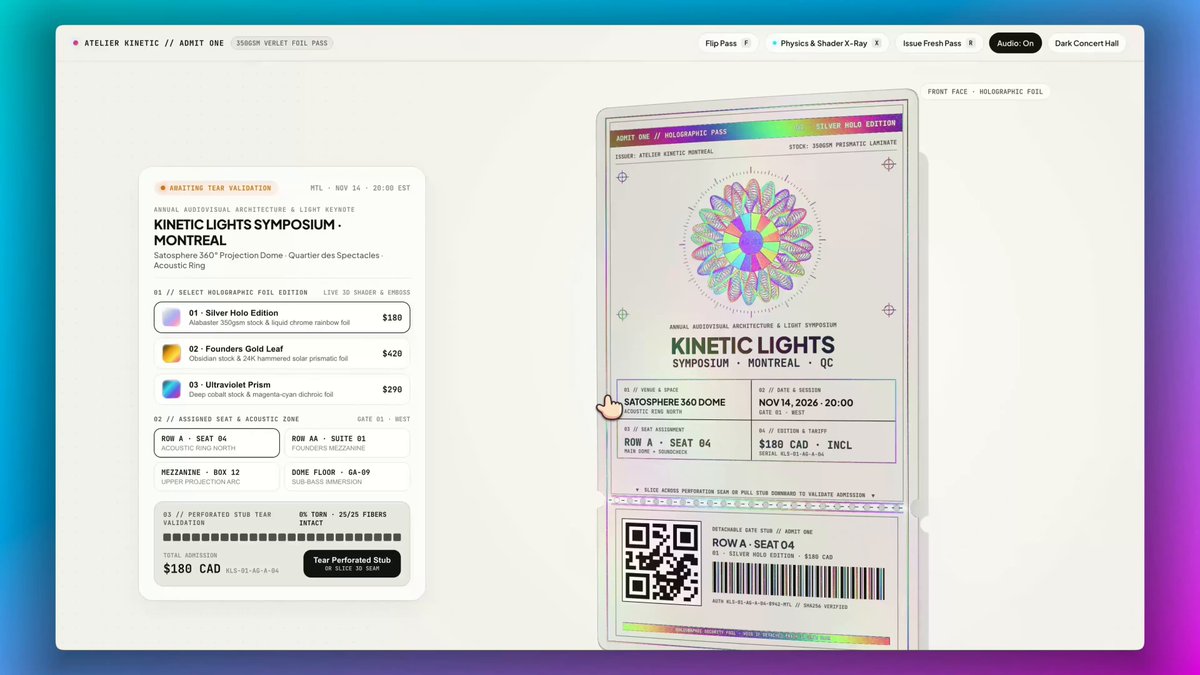Click the KINETIC LIGHTS title on the ticket
Image resolution: width=1200 pixels, height=675 pixels.
click(x=755, y=345)
